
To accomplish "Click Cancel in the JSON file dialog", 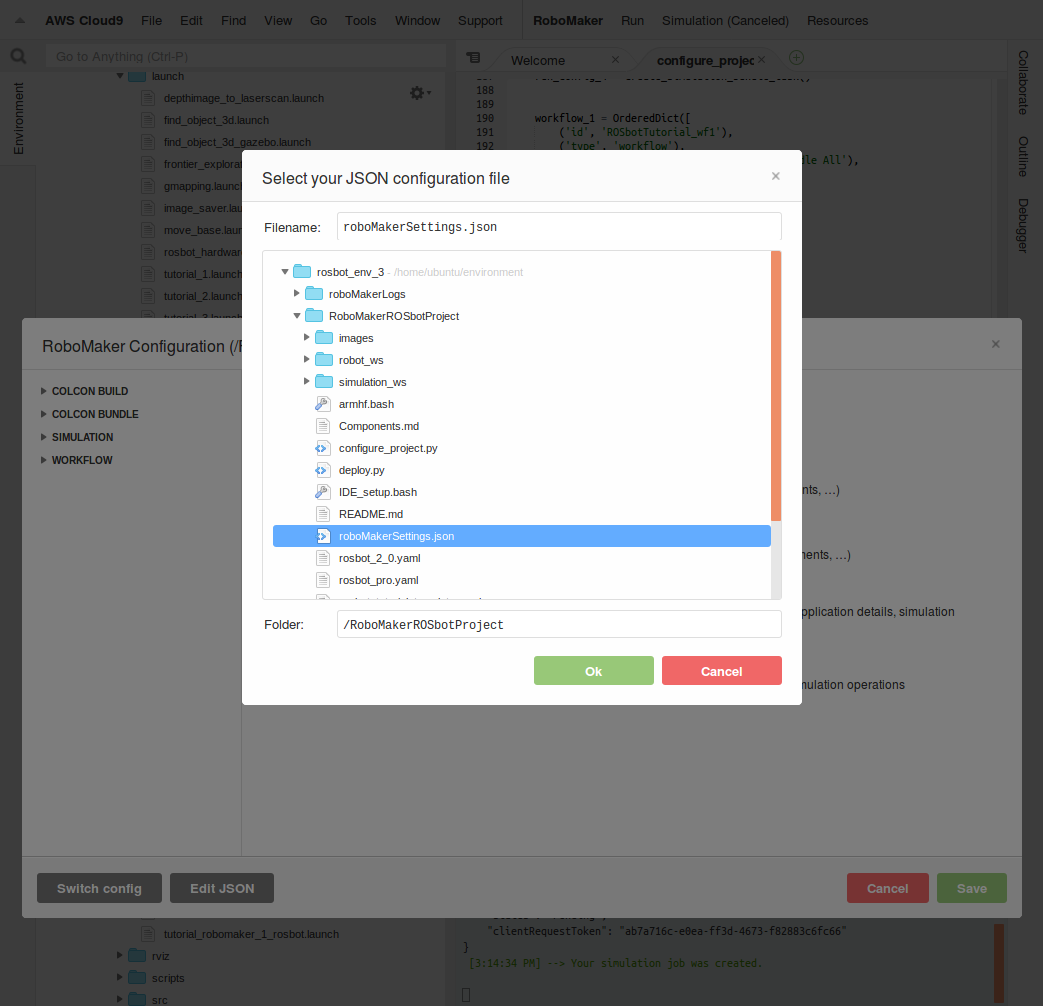I will [x=721, y=671].
